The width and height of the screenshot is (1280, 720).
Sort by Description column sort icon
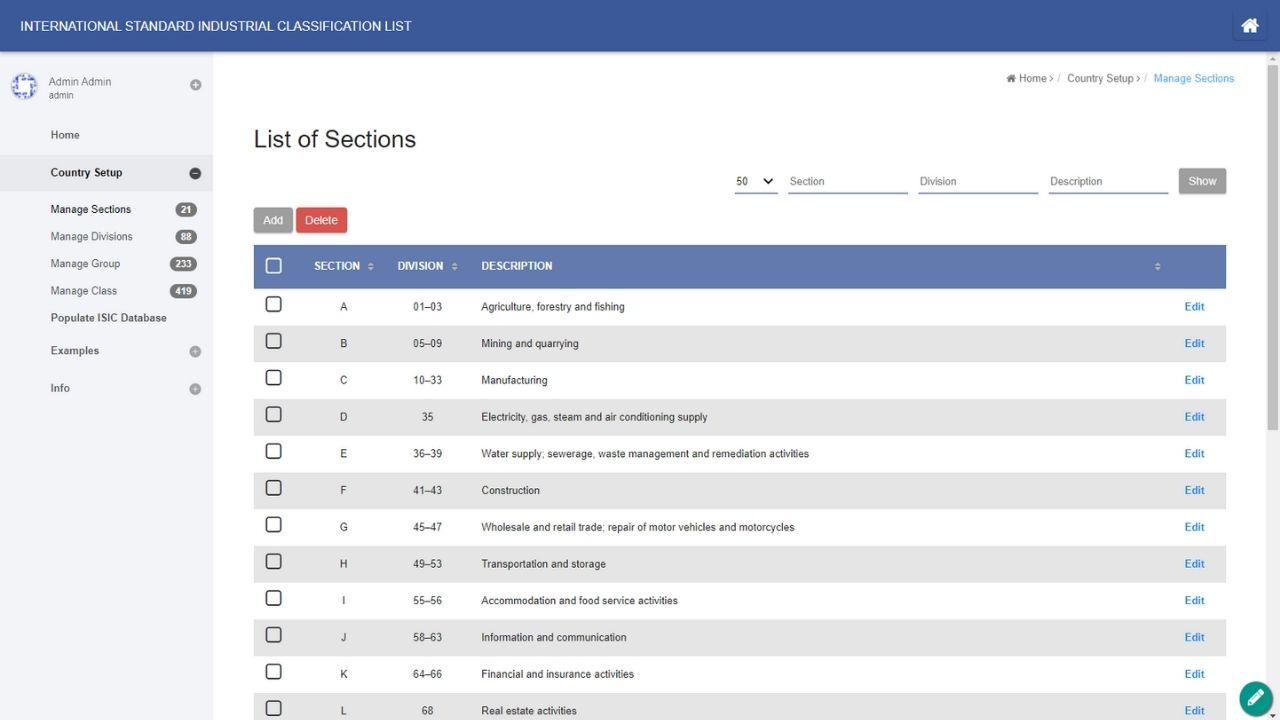pyautogui.click(x=1157, y=266)
